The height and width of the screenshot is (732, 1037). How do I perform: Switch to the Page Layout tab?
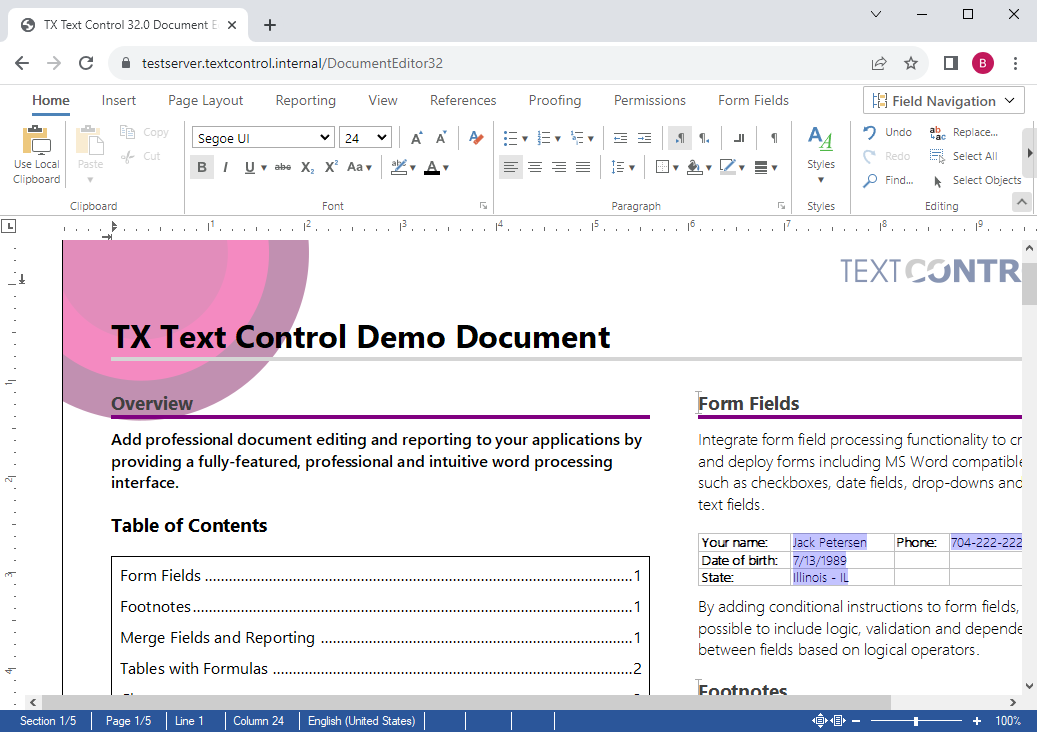[x=205, y=101]
